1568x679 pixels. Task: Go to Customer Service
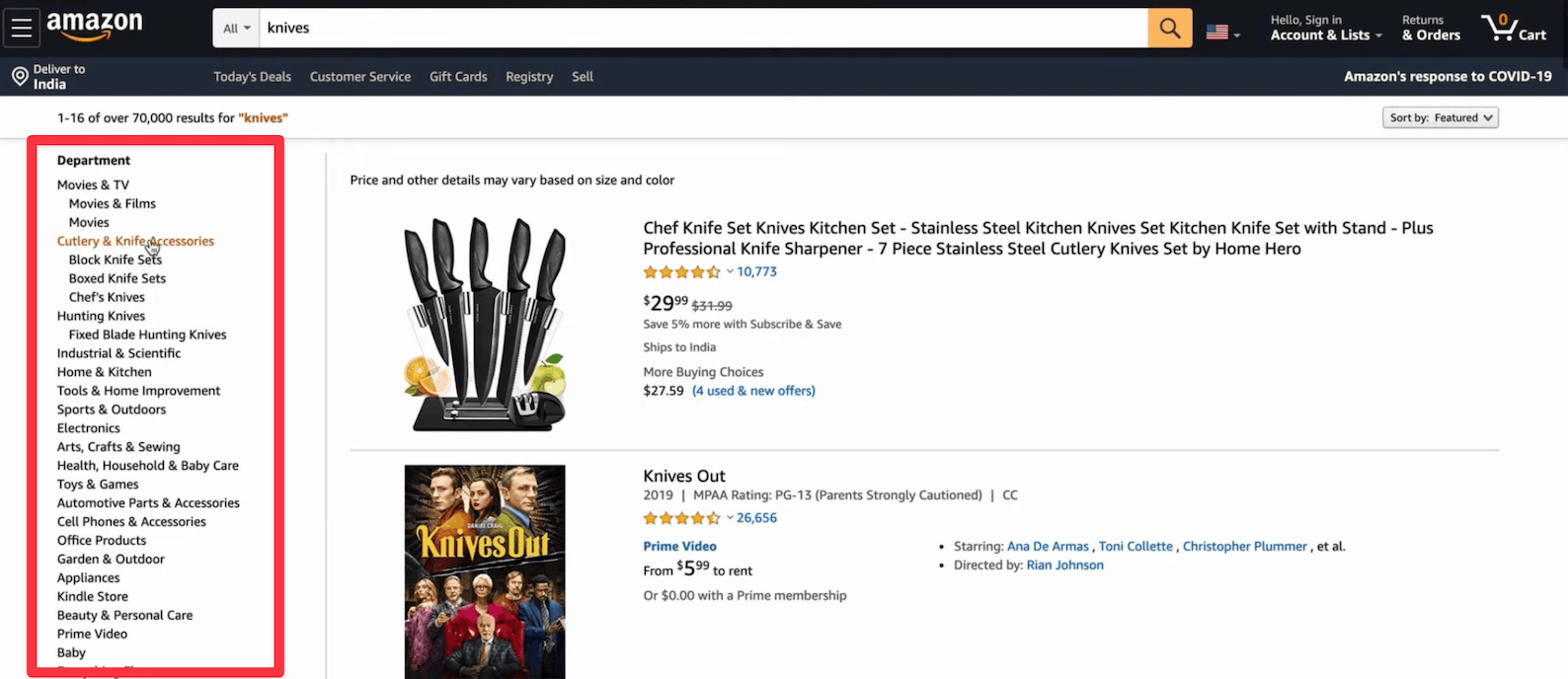click(360, 77)
